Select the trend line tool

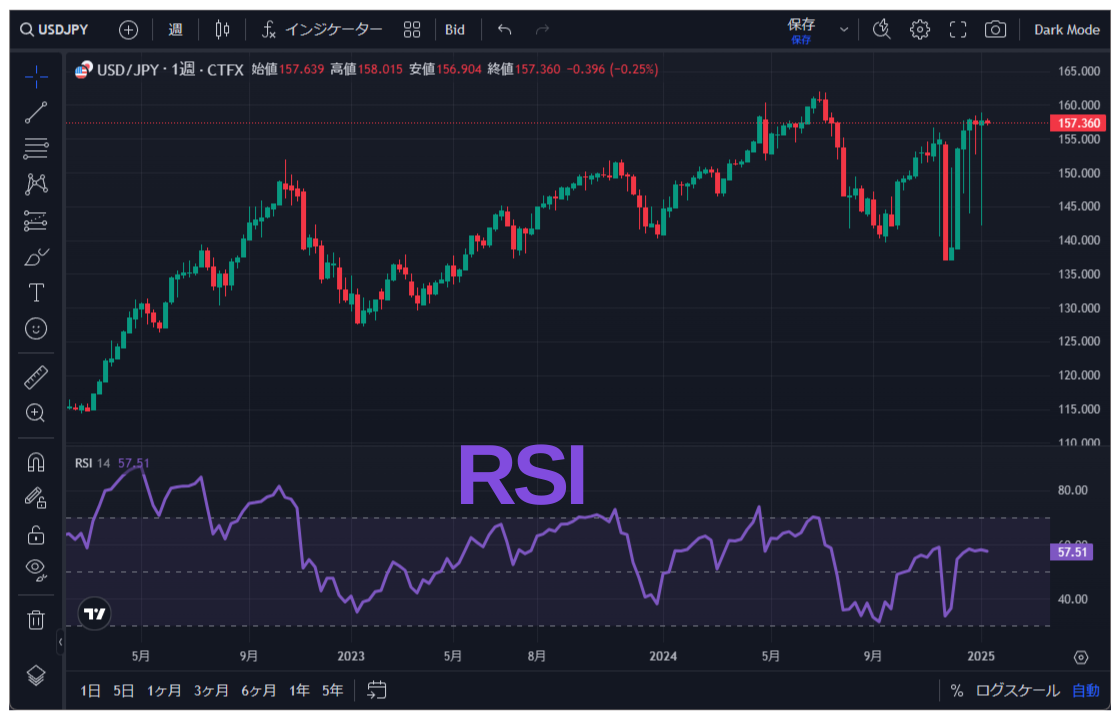click(36, 112)
